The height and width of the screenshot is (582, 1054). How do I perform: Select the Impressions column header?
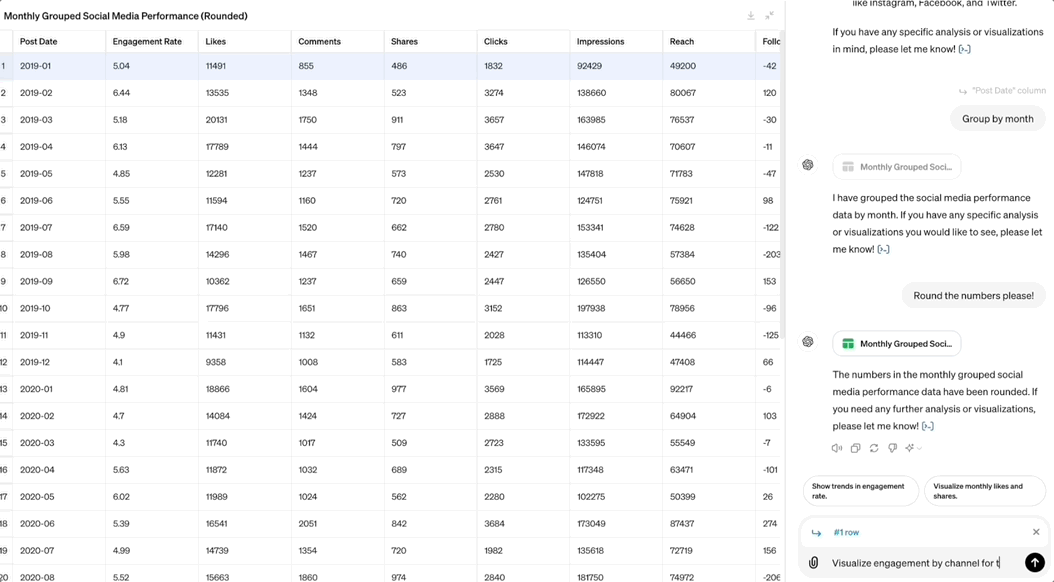tap(600, 42)
